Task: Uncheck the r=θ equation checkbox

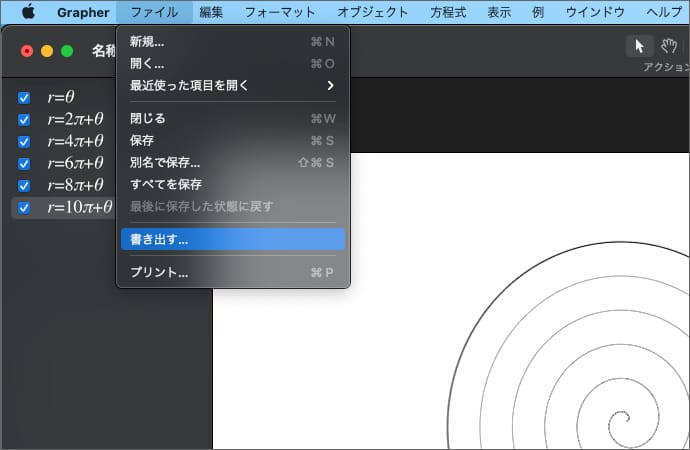Action: 25,98
